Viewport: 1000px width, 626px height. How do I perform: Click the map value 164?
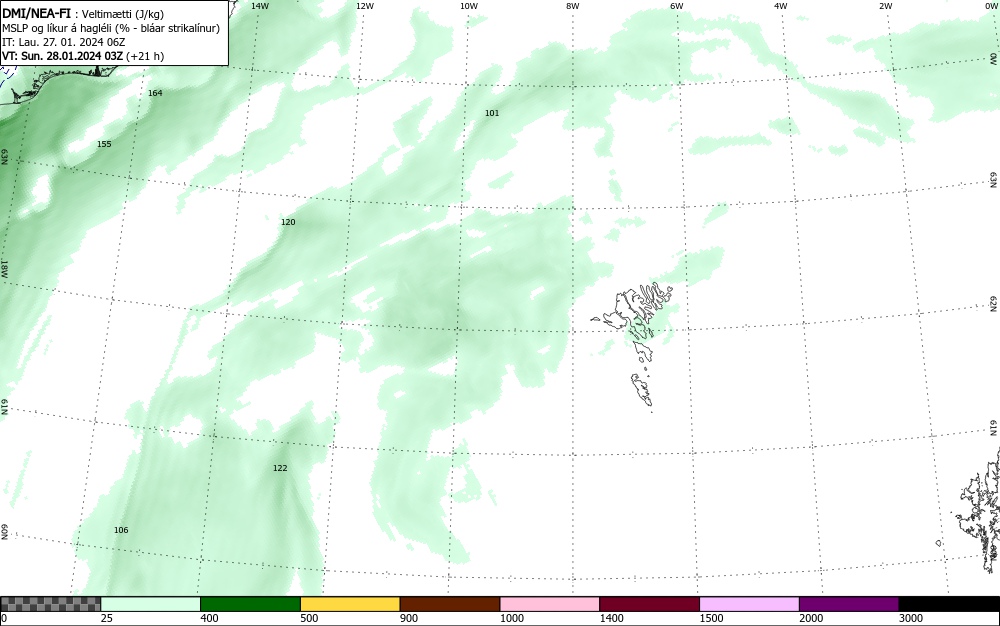click(x=155, y=93)
